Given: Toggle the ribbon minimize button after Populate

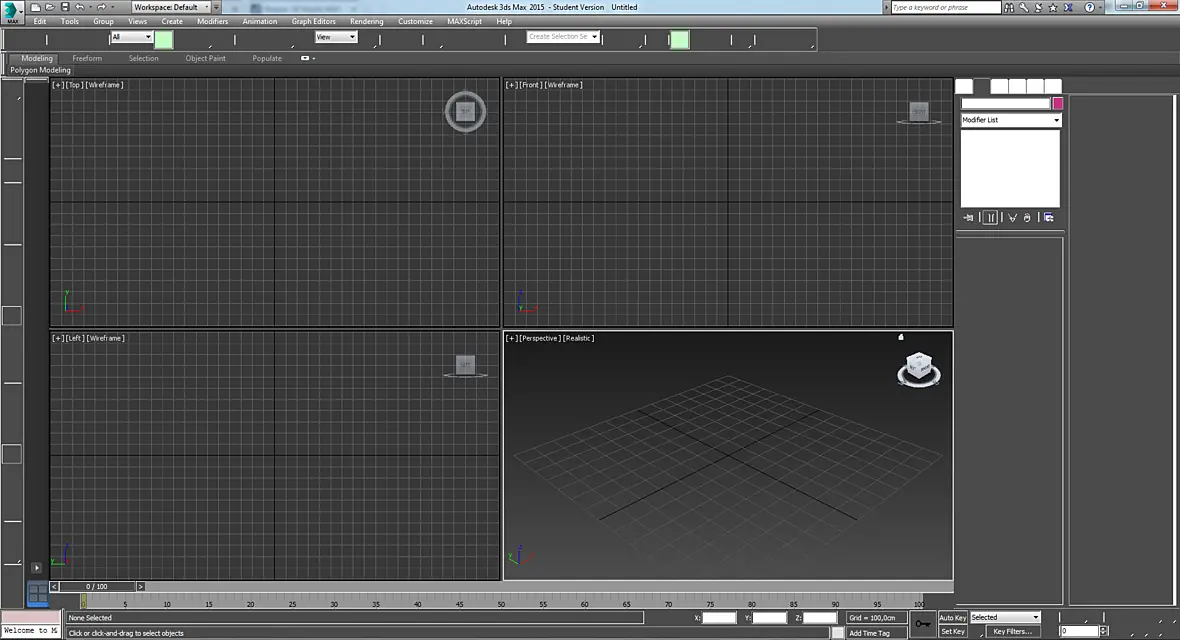Looking at the screenshot, I should [305, 58].
